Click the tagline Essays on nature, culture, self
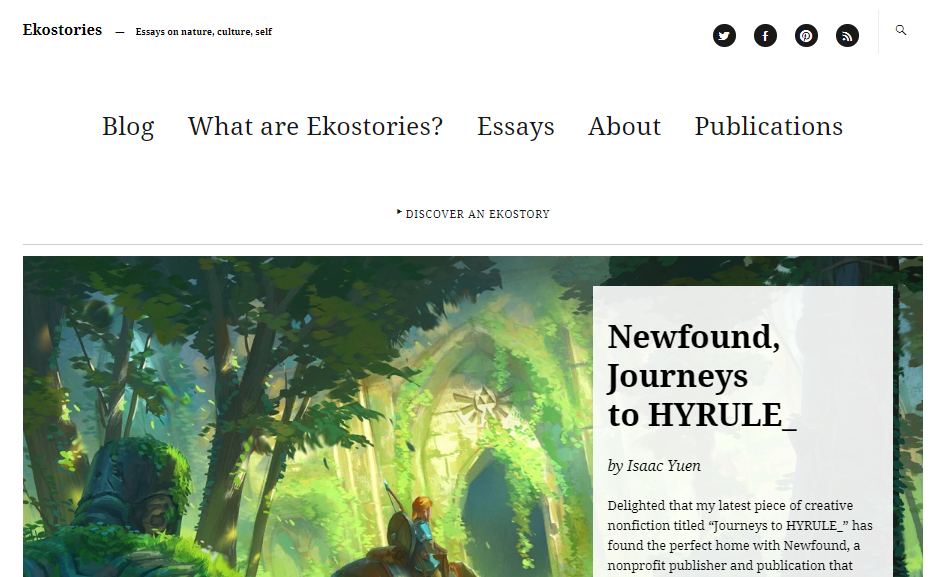 point(203,32)
